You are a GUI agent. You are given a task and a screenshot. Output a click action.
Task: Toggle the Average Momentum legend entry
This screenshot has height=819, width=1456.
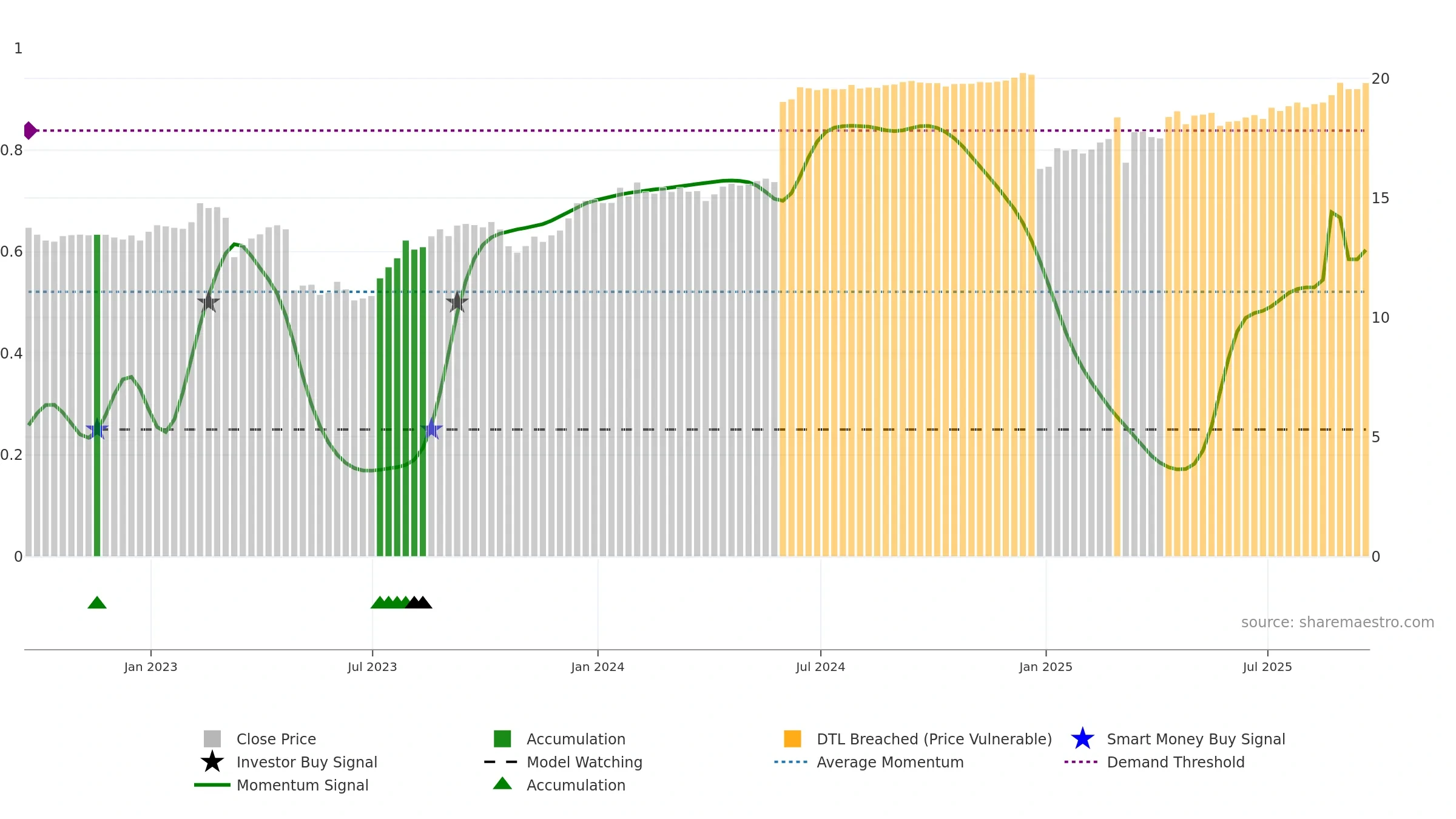click(889, 762)
